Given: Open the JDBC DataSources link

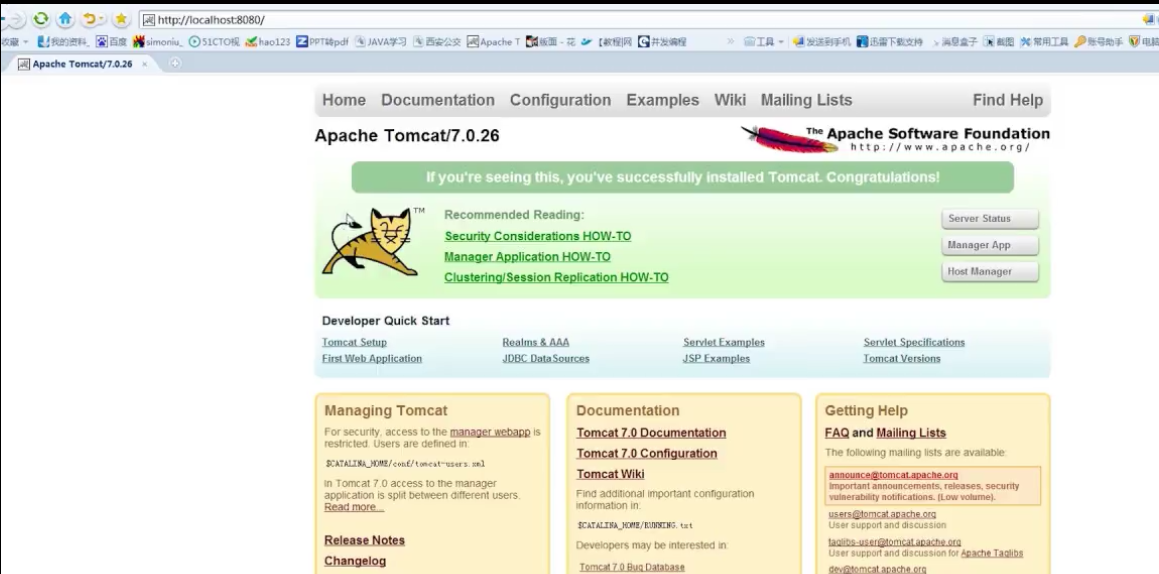Looking at the screenshot, I should coord(546,358).
